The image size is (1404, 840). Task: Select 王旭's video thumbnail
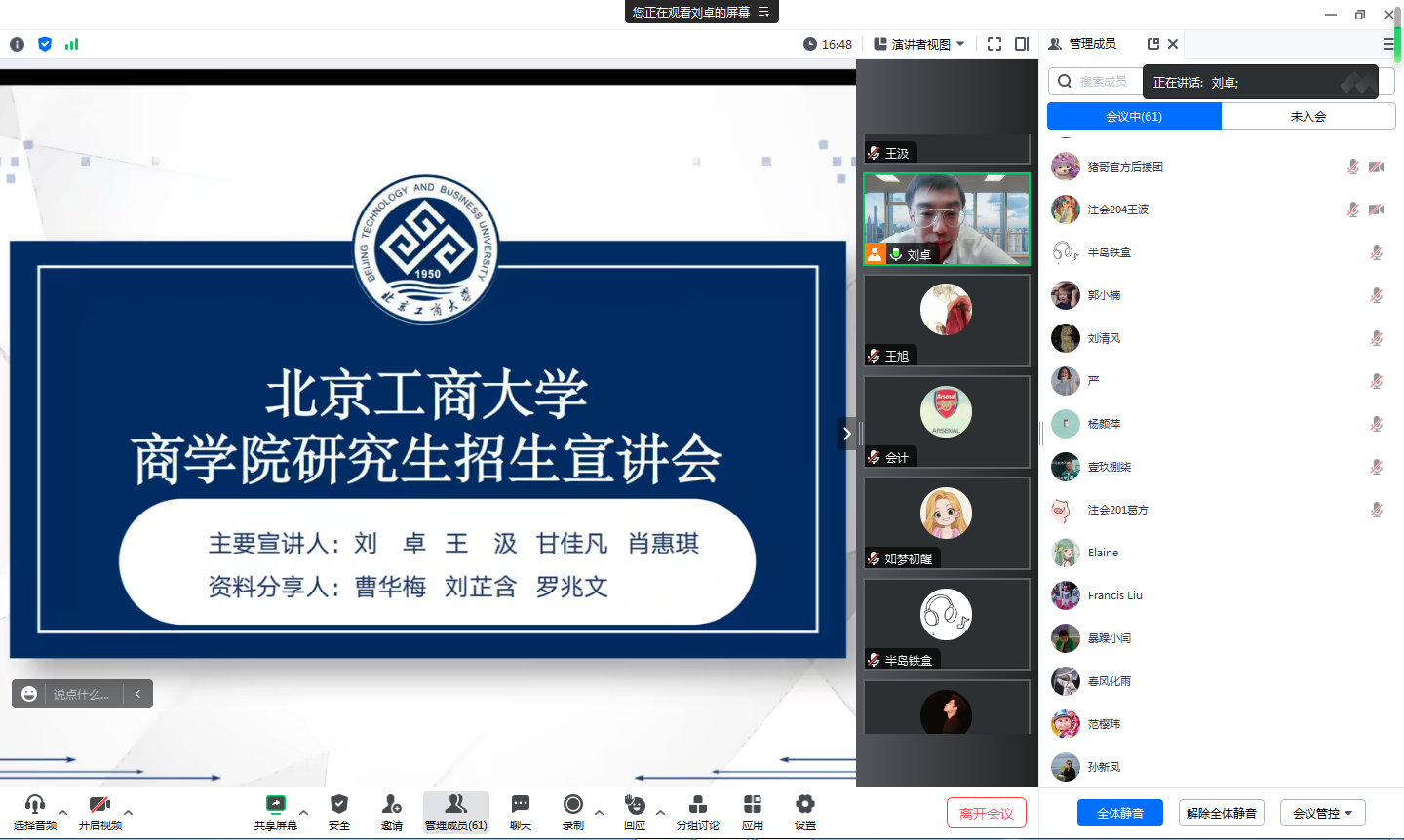[946, 320]
